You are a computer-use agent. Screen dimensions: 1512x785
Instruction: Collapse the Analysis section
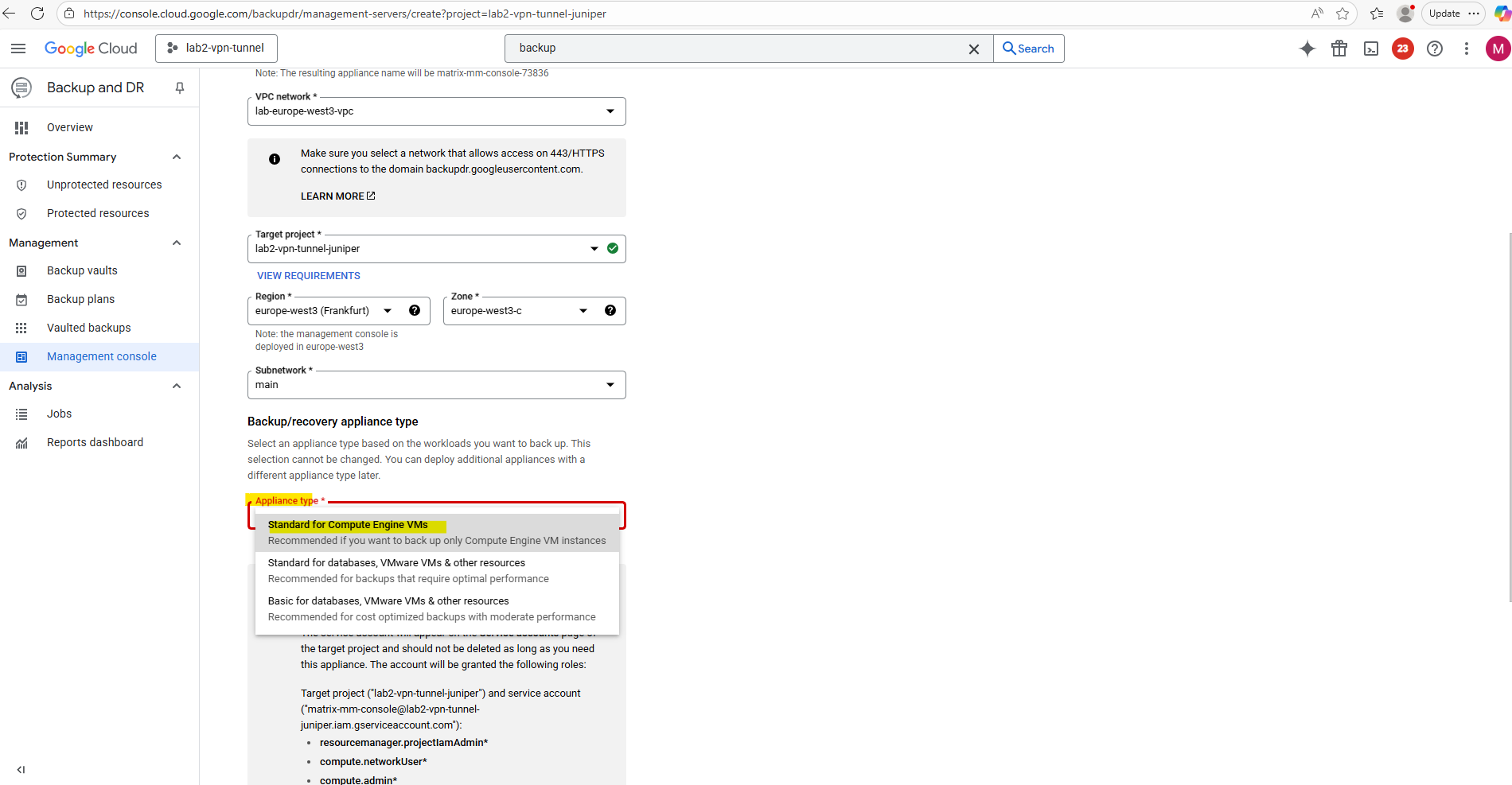pyautogui.click(x=177, y=386)
